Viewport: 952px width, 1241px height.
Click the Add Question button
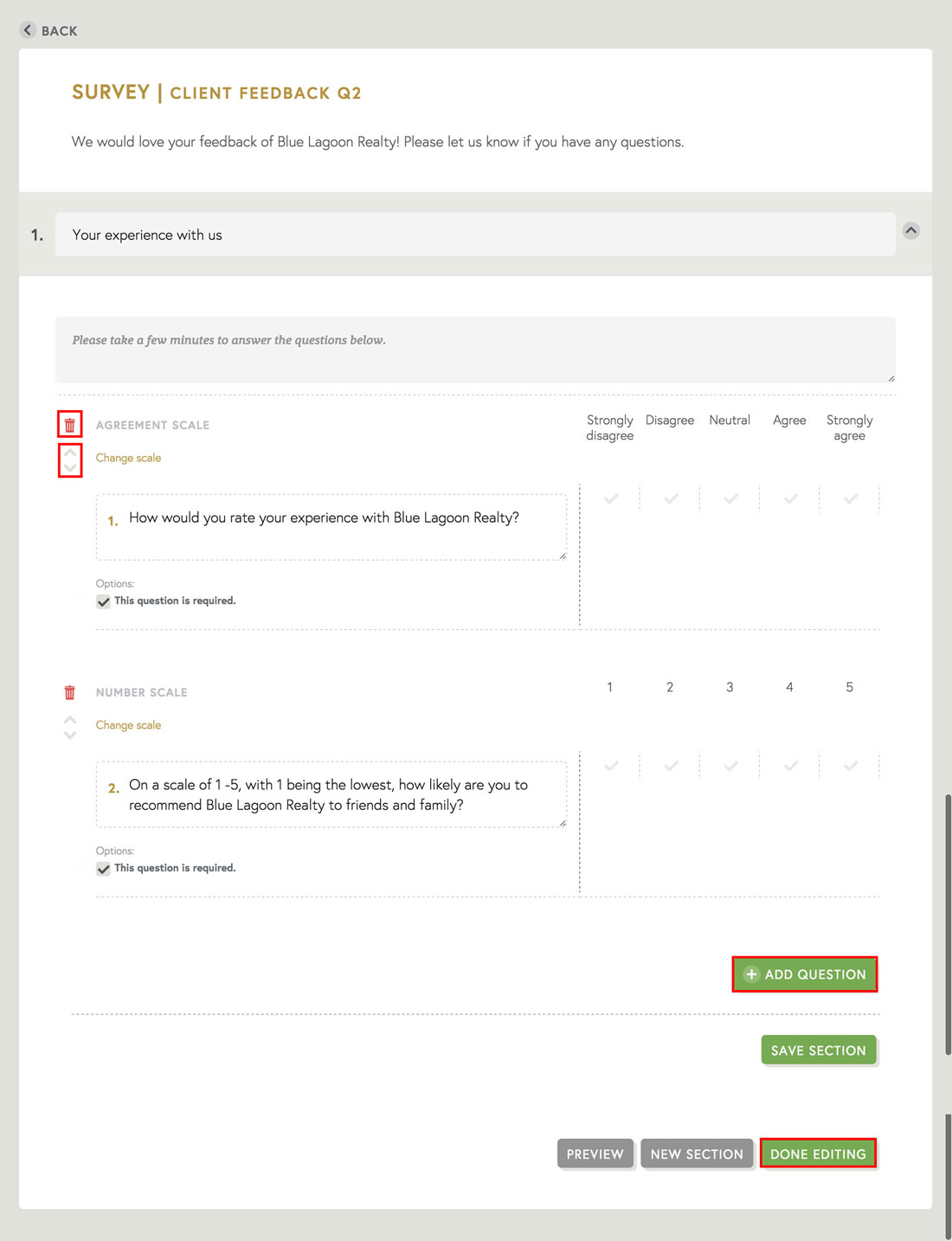[x=804, y=974]
